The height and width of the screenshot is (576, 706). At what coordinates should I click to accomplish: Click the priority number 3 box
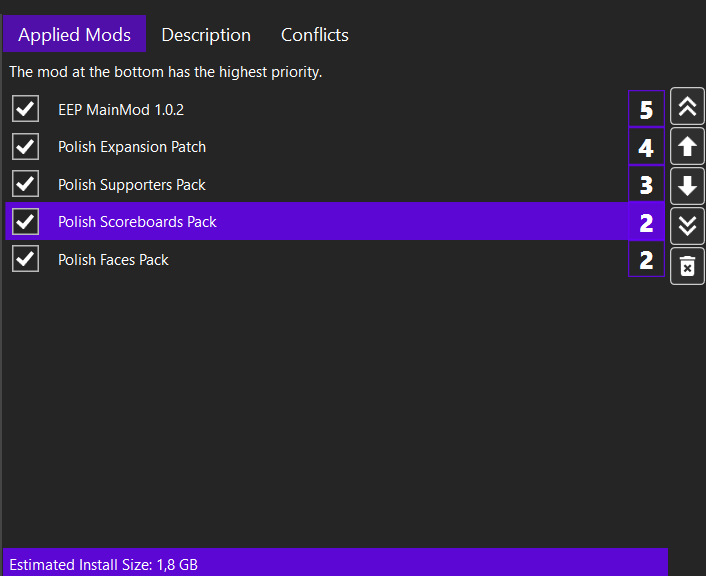pos(646,185)
